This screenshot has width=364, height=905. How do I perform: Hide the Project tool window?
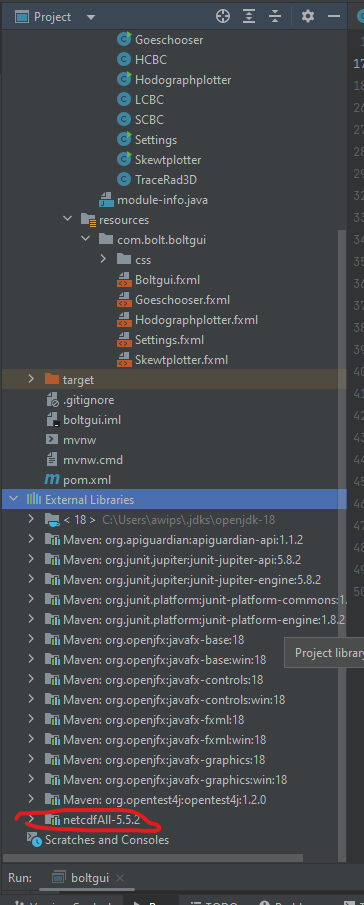(333, 17)
